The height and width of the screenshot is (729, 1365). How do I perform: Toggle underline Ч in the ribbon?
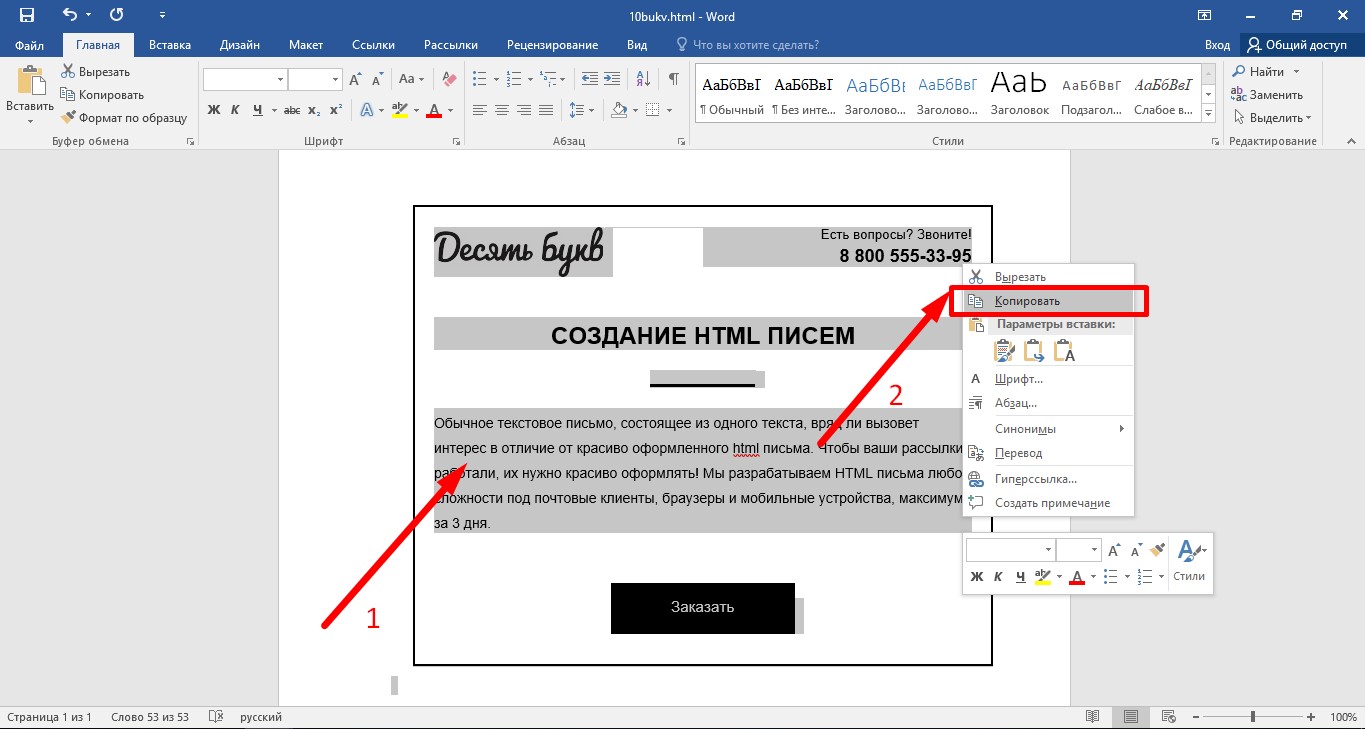tap(258, 110)
